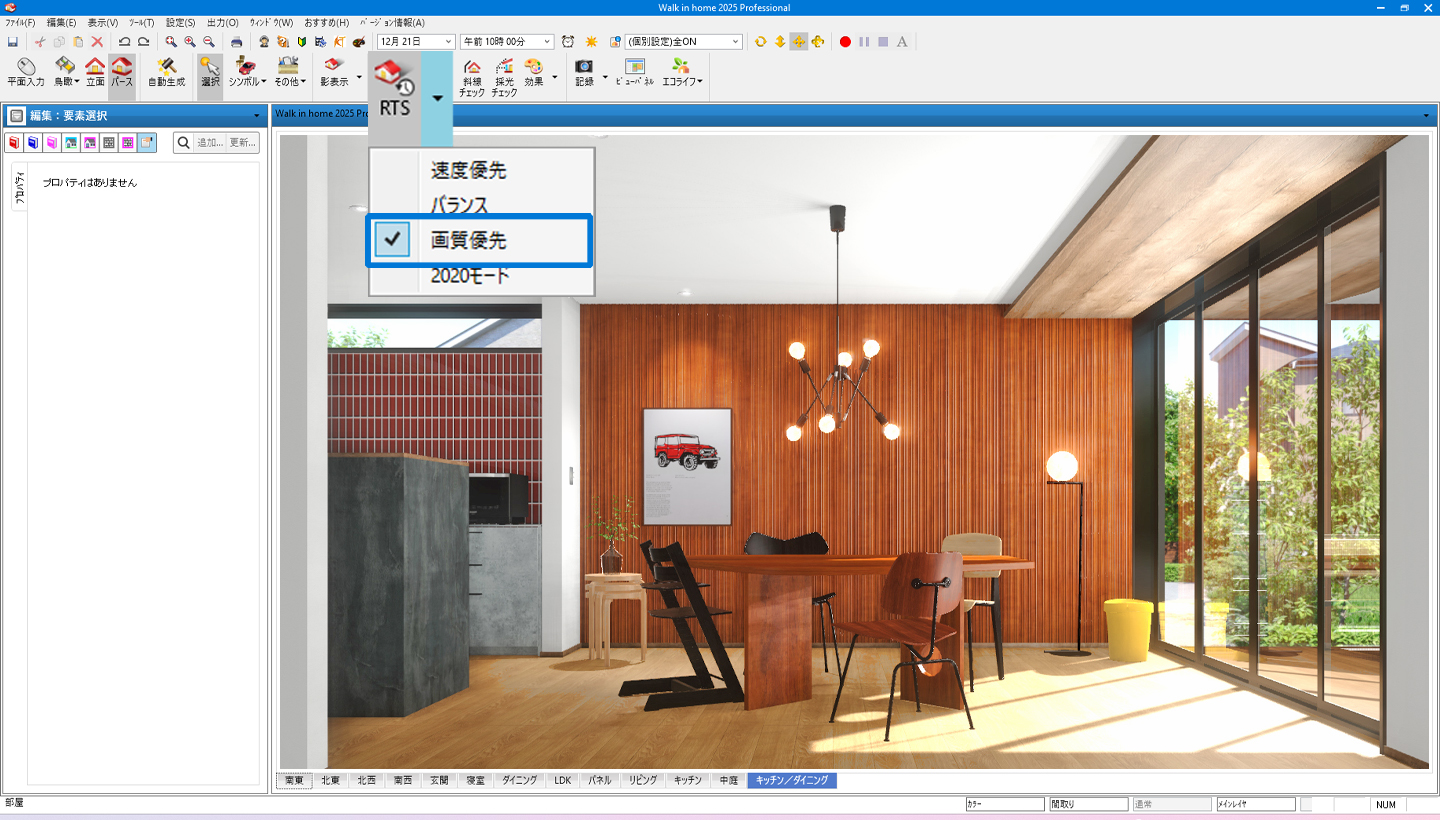Screen dimensions: 1440x820
Task: Run the 斜線チェック setback check
Action: (x=472, y=77)
